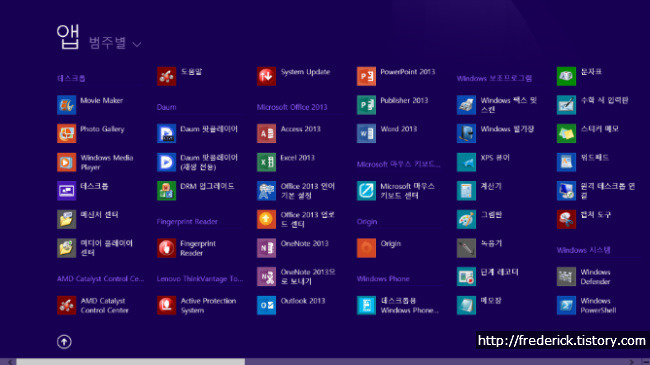Click the Fingerprint Reader category header
Viewport: 650px width, 365px height.
(x=187, y=221)
